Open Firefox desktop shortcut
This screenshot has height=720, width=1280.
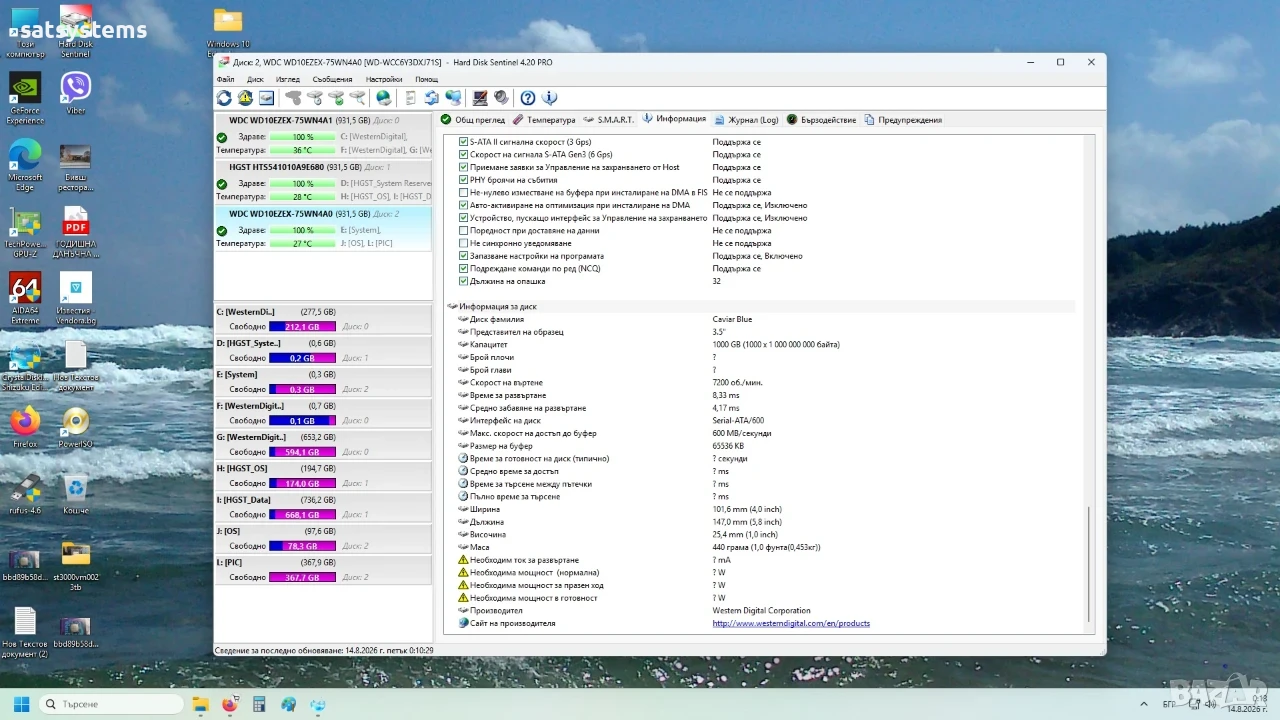coord(25,428)
